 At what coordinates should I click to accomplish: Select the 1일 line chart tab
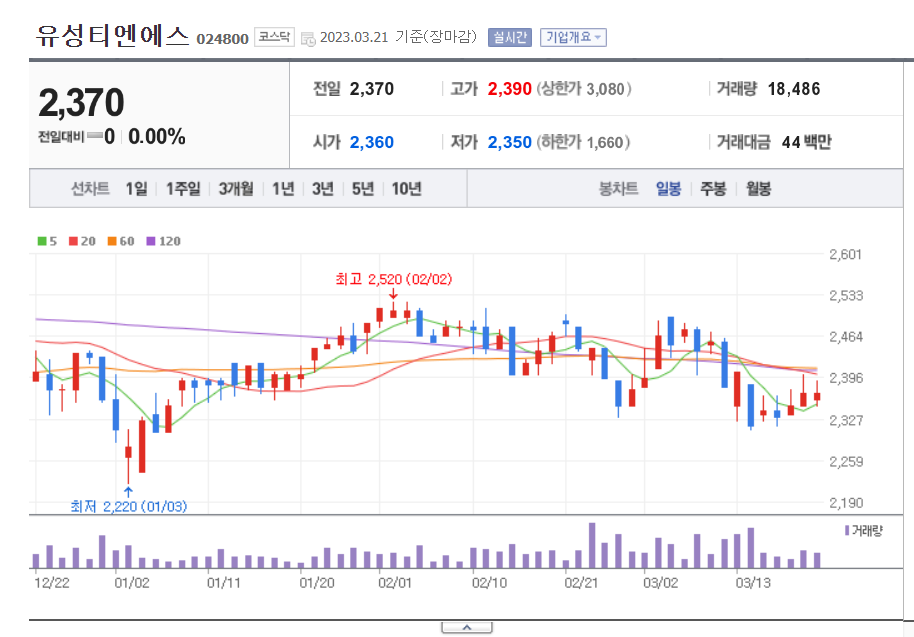pos(136,189)
